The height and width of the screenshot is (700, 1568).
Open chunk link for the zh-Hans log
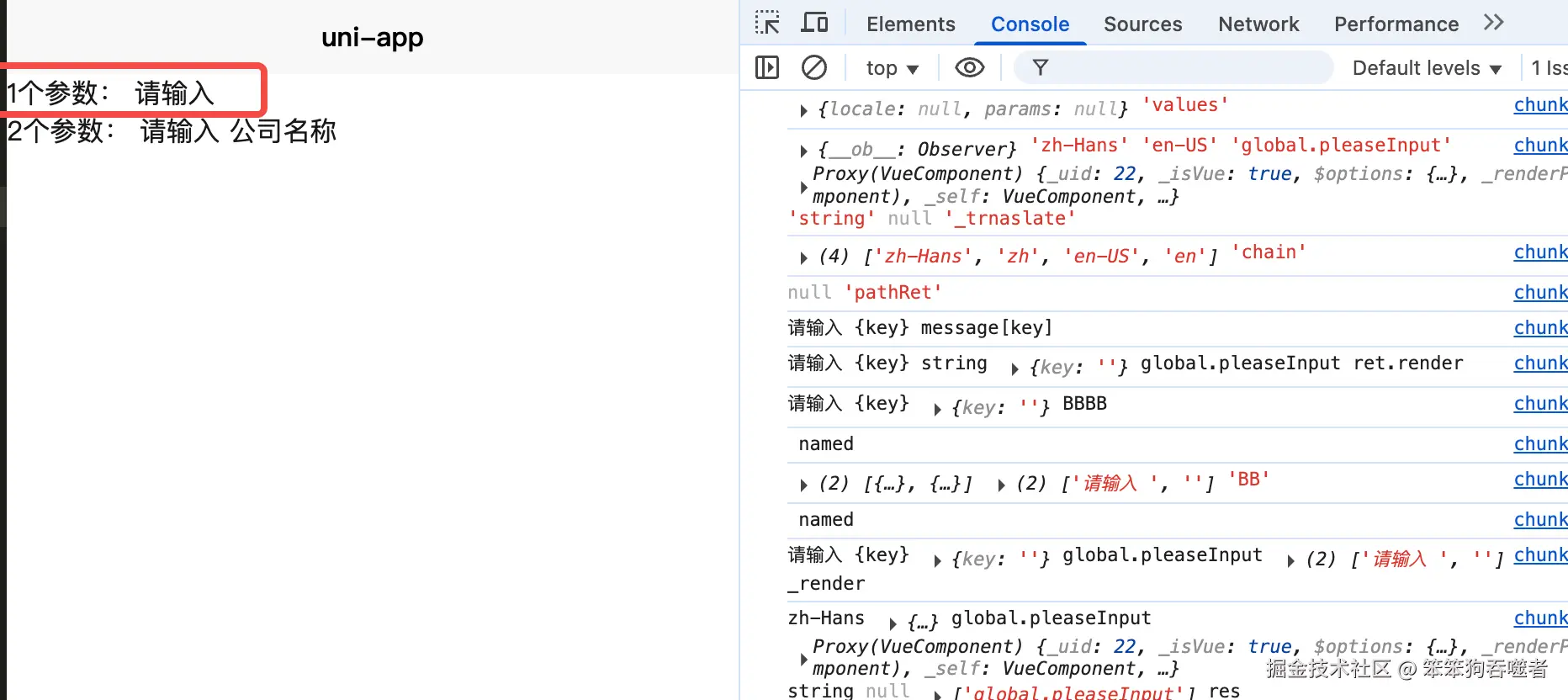pyautogui.click(x=1540, y=618)
